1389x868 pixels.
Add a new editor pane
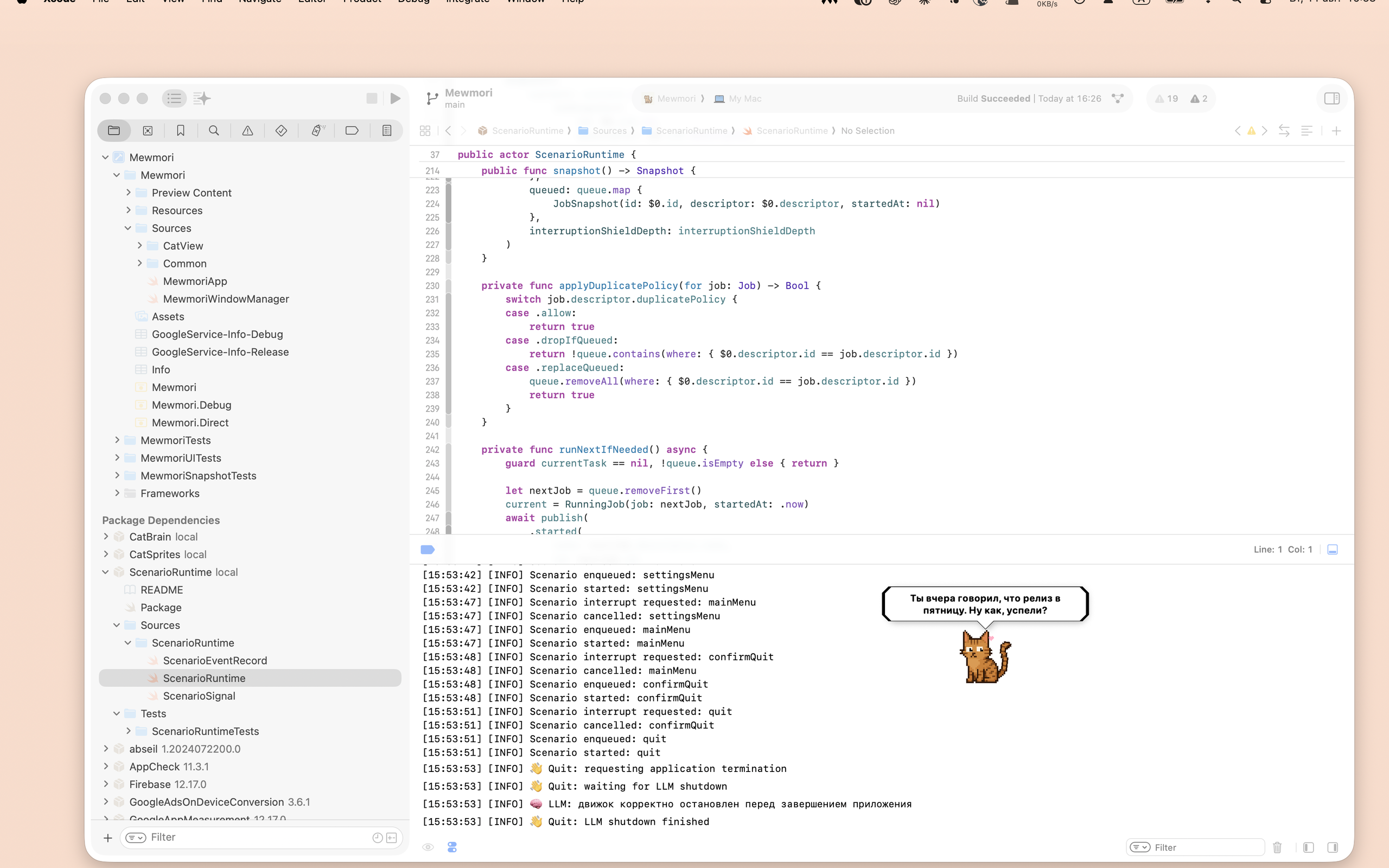1336,131
